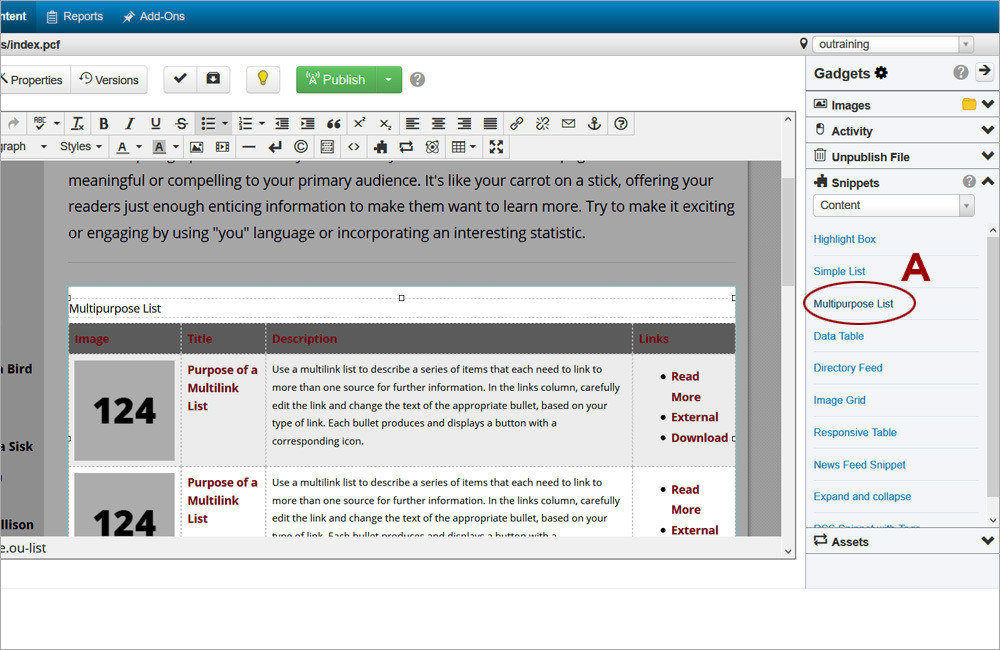1000x650 pixels.
Task: Insert a special character (copyright icon)
Action: click(x=301, y=147)
